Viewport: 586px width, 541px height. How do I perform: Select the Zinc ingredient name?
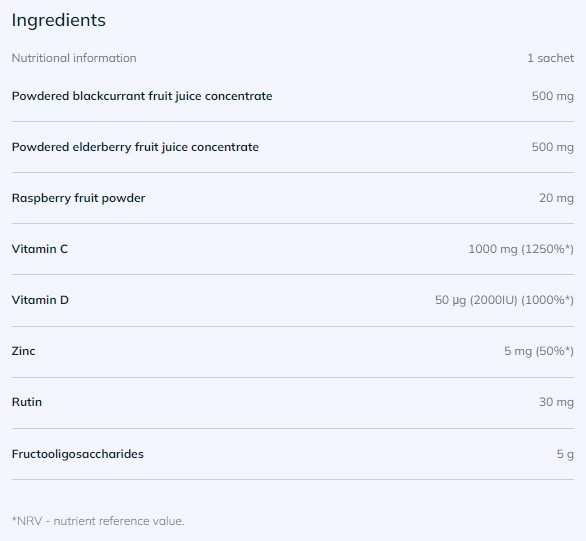24,351
